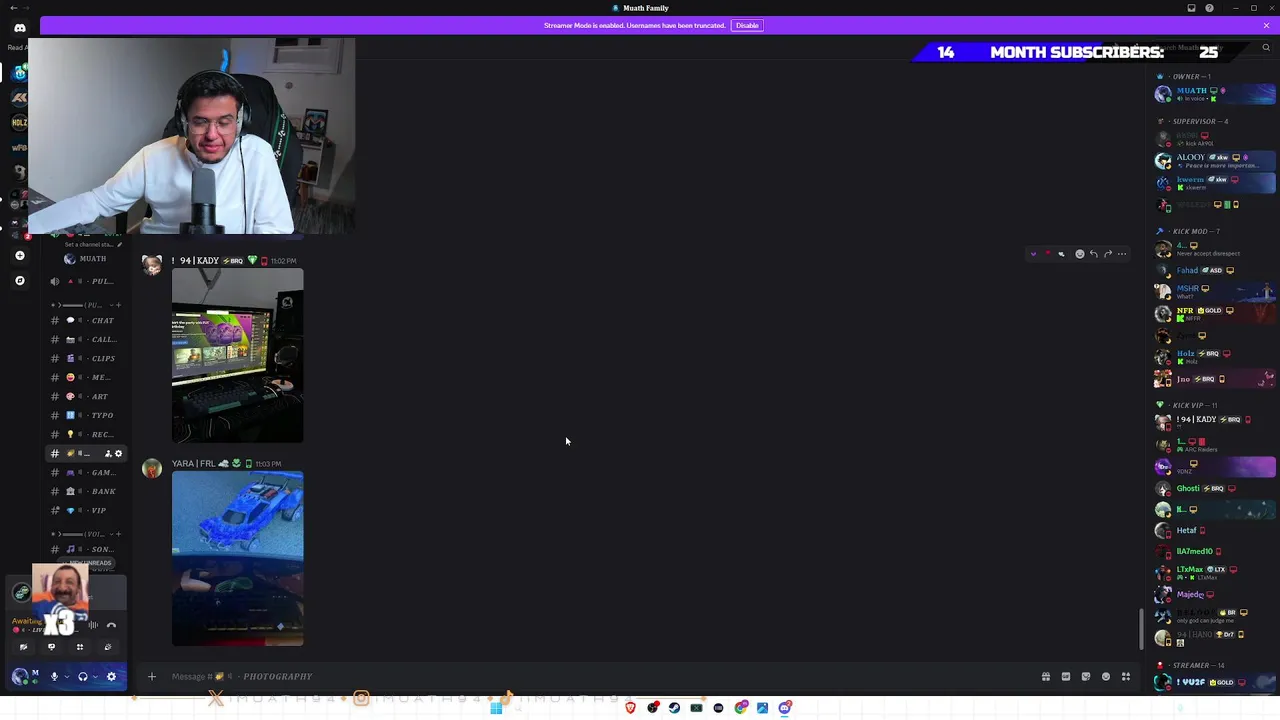This screenshot has width=1280, height=720.
Task: Toggle headphones deafen in user panel
Action: [x=83, y=677]
